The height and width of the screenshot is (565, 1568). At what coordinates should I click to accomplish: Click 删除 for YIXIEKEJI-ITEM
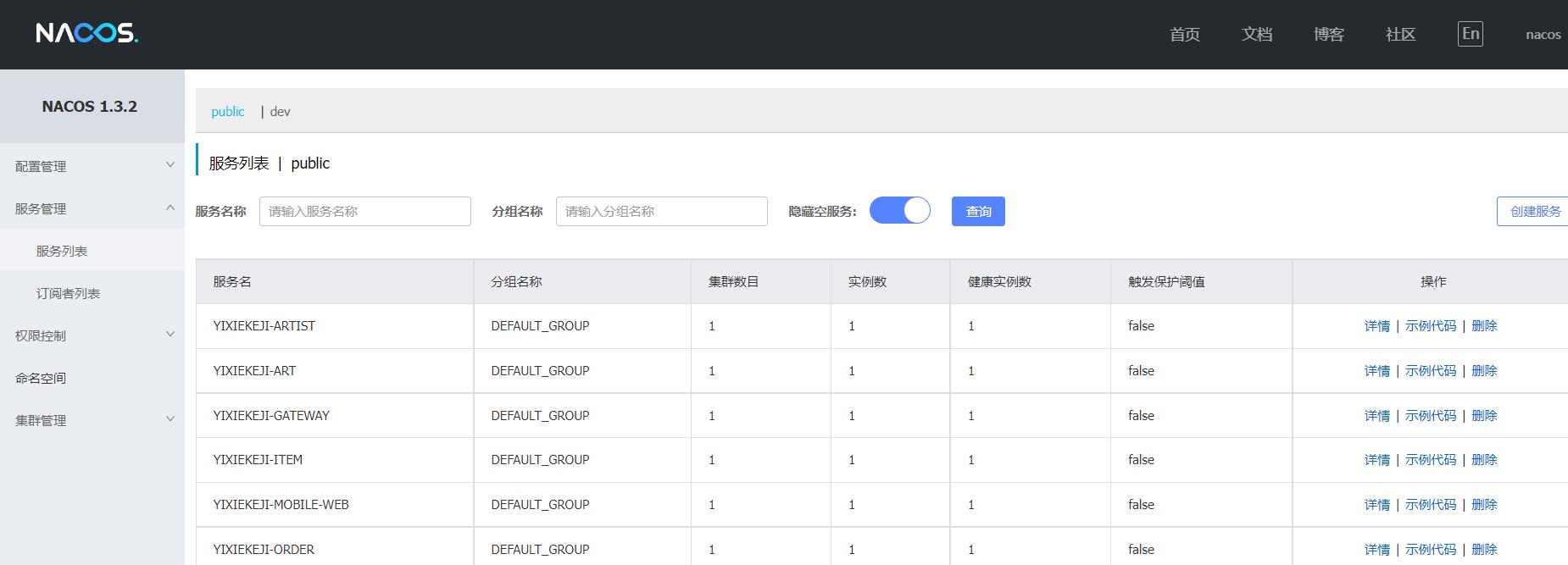(1484, 459)
